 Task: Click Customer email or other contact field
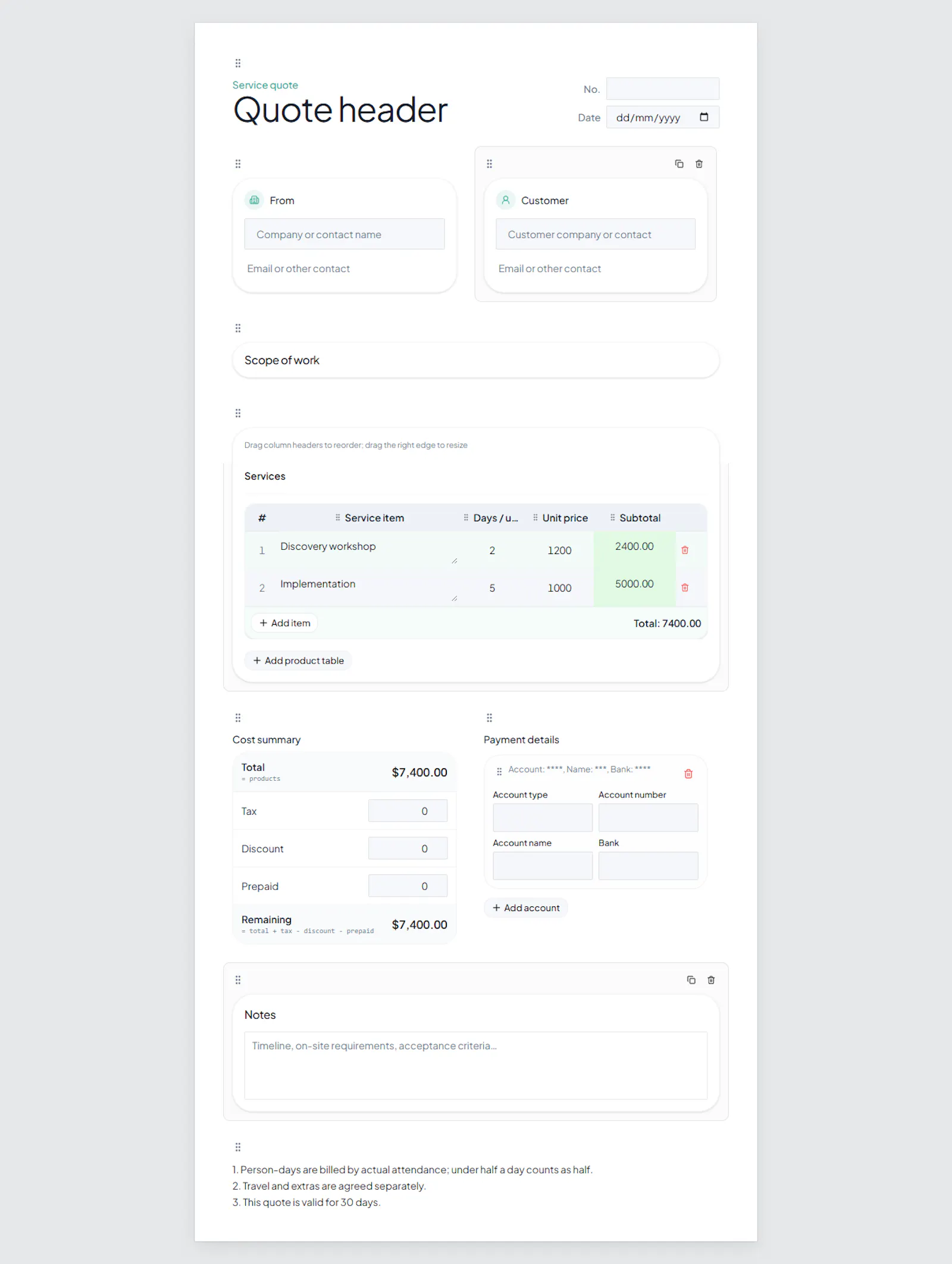click(596, 268)
